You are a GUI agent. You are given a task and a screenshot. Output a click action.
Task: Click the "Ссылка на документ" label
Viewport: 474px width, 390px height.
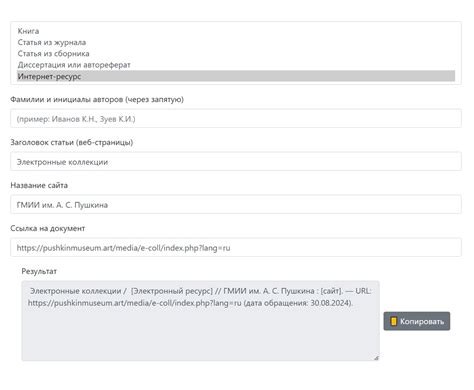click(48, 228)
